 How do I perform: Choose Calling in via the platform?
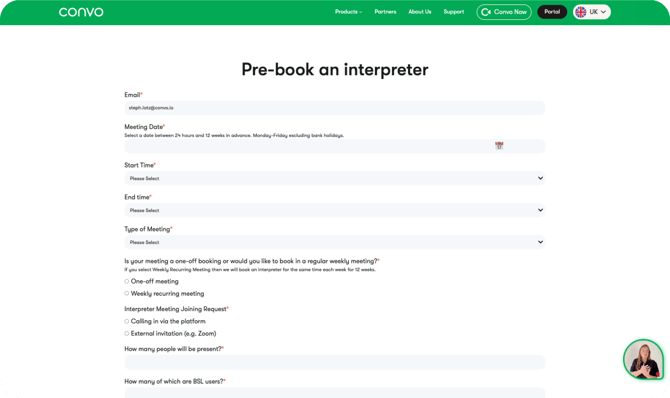click(126, 321)
